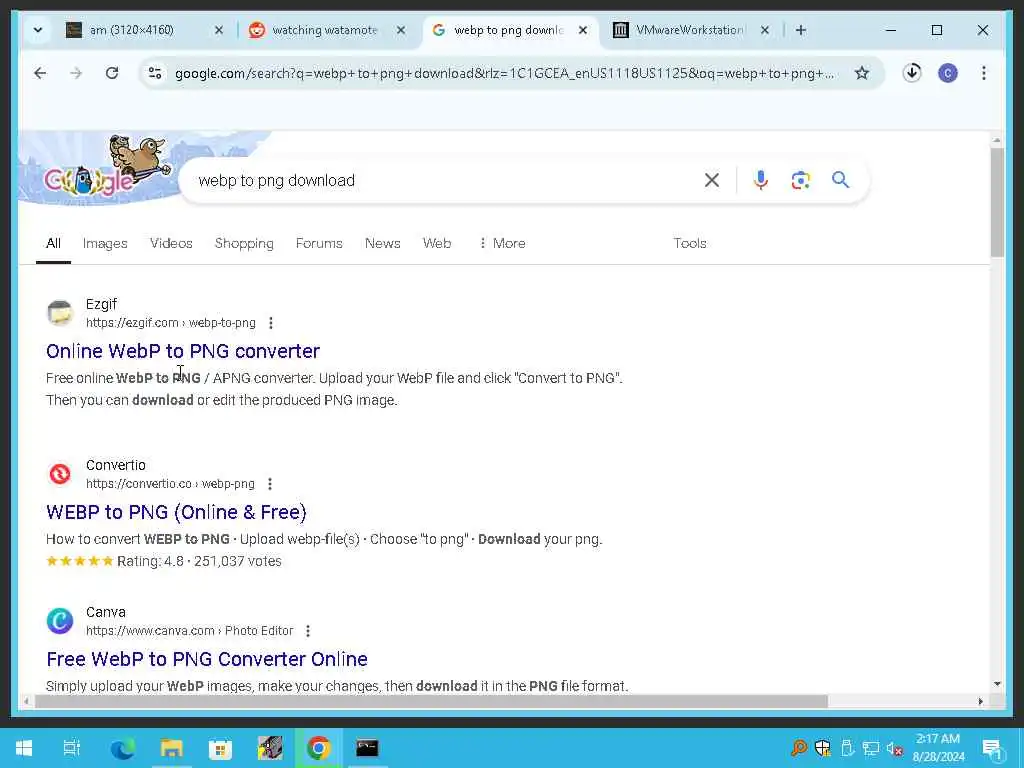Click the scroll down arrow
Screen dimensions: 1024x768
coord(997,684)
